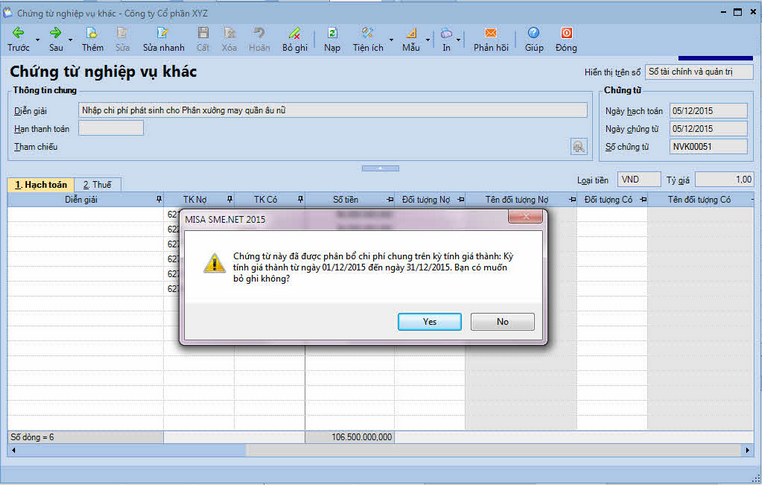Viewport: 762px width, 485px height.
Task: Expand the Trước dropdown arrow
Action: 37,40
